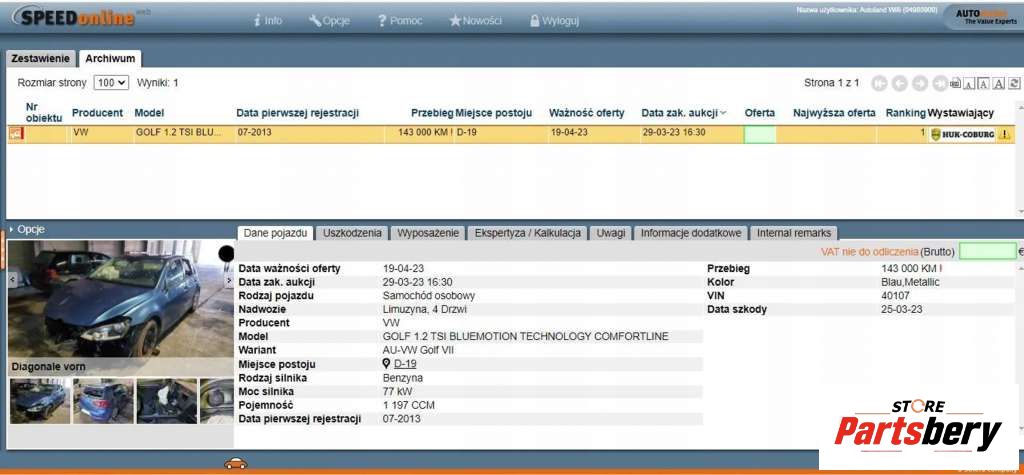This screenshot has height=475, width=1024.
Task: Show next photo with right arrow
Action: click(x=229, y=280)
